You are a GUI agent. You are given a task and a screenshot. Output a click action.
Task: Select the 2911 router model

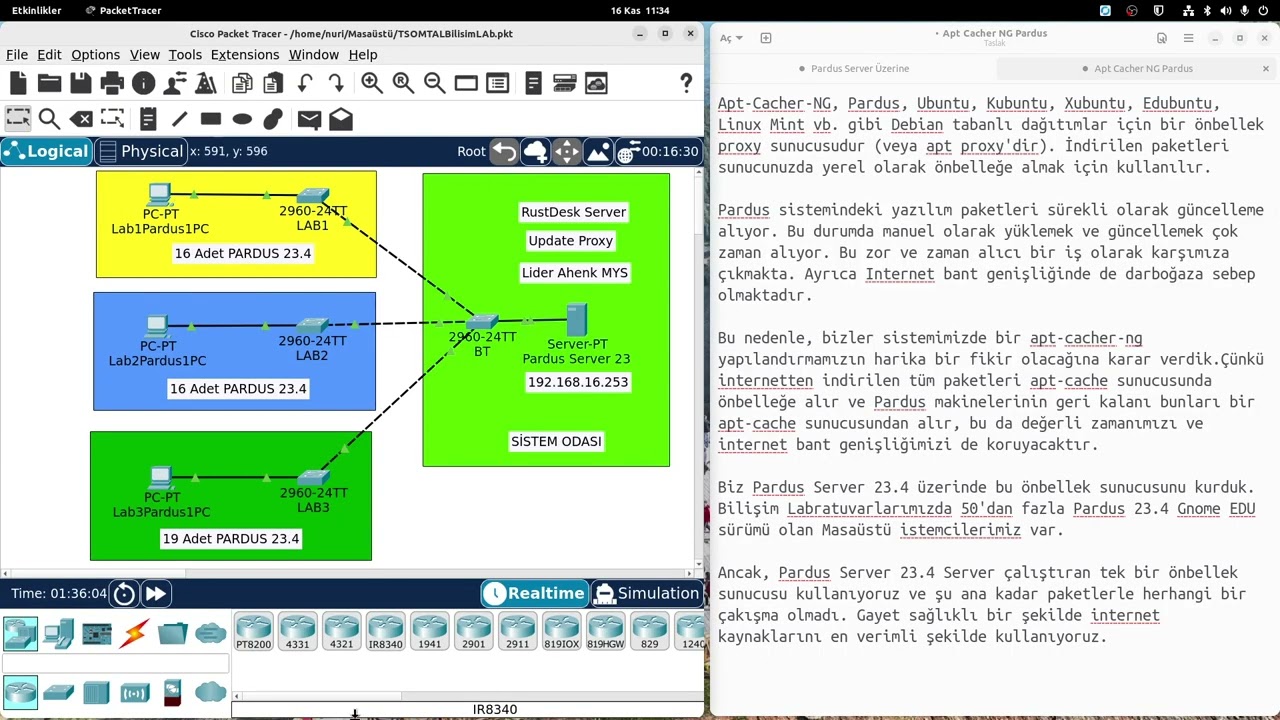pos(517,631)
